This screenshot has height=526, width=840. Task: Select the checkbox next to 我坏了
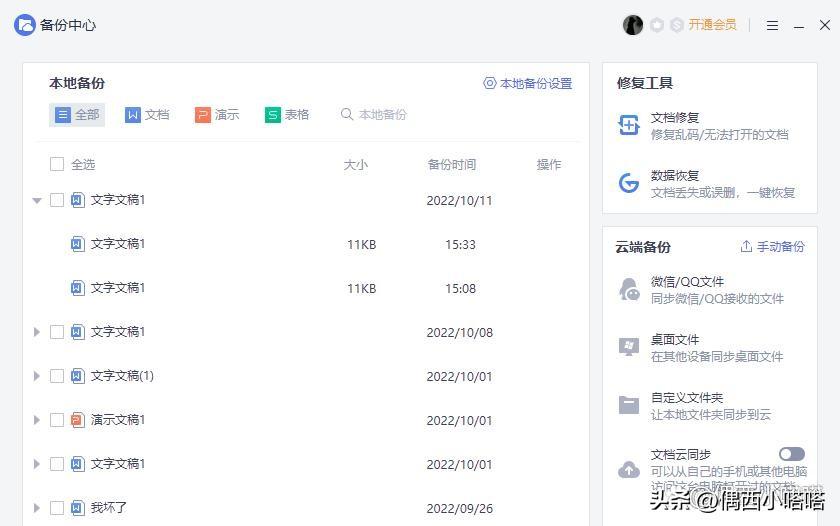pyautogui.click(x=57, y=508)
